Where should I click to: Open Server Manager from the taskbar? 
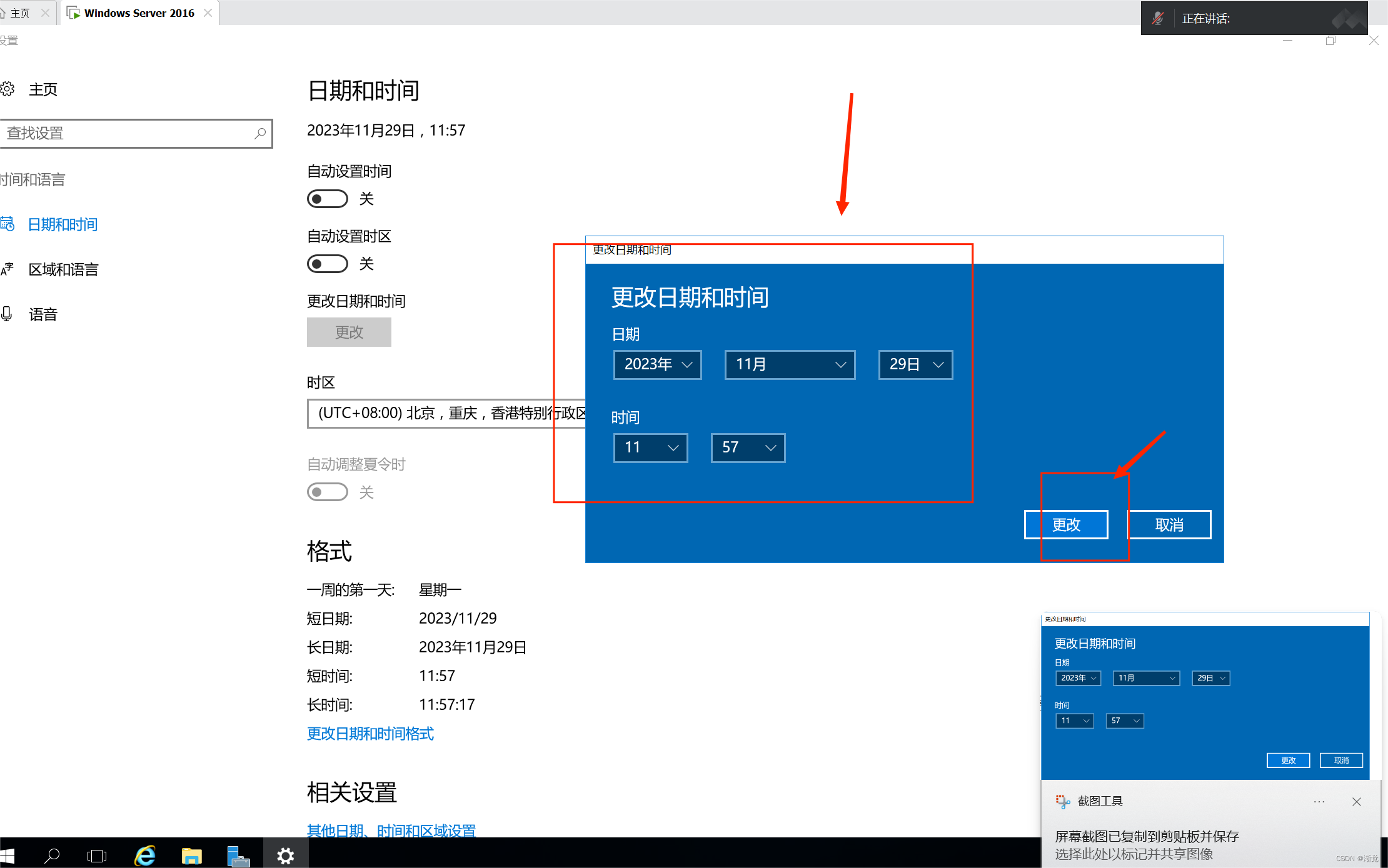(238, 855)
